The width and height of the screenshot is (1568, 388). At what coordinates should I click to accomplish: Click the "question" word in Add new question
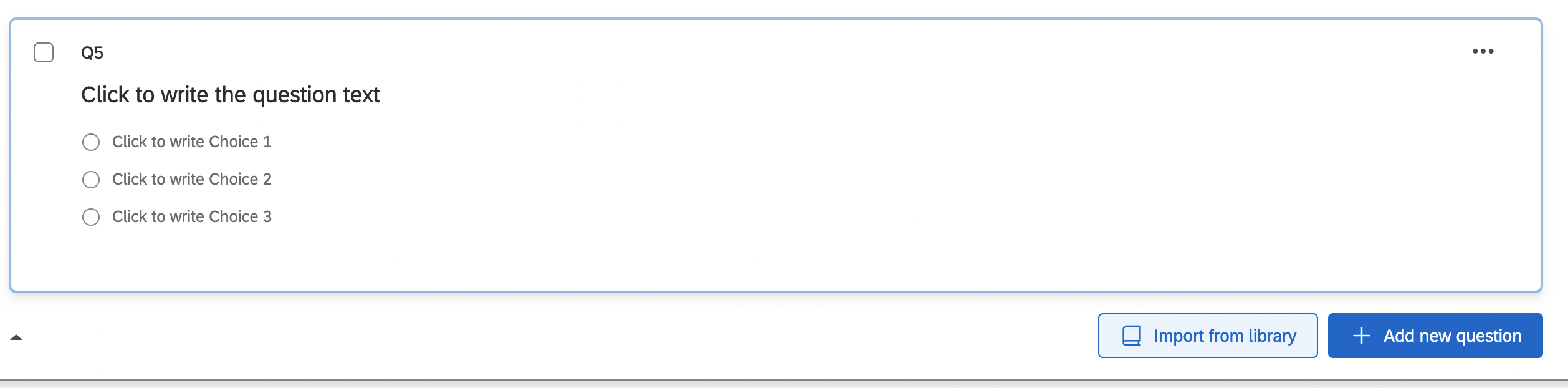pos(1488,336)
